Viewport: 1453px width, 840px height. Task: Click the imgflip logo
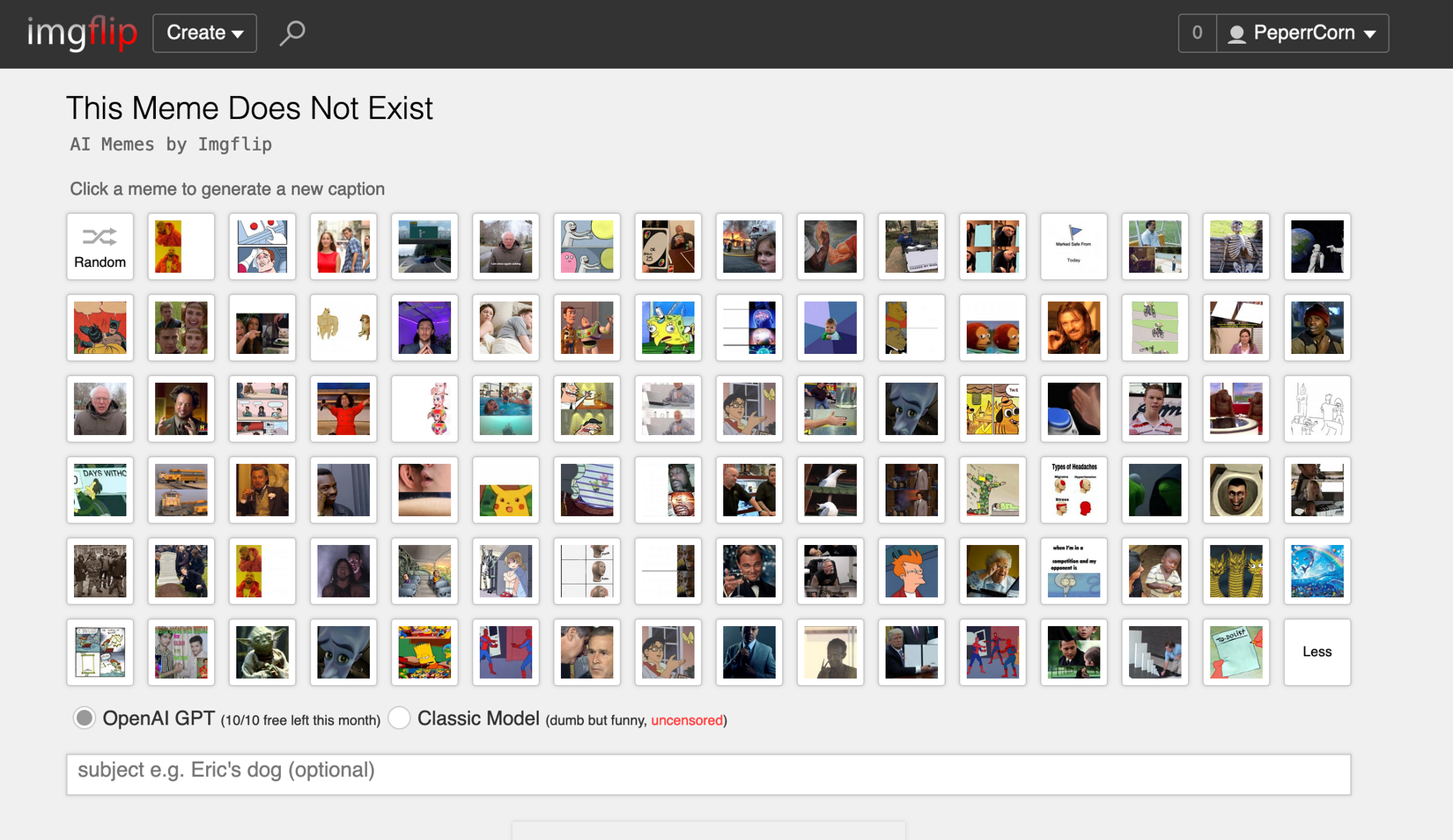click(x=83, y=33)
